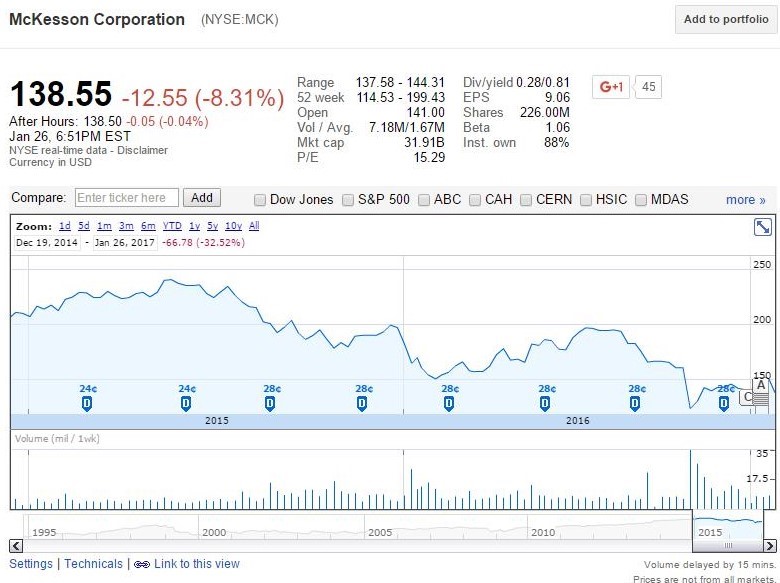
Task: Enable the Dow Jones comparison checkbox
Action: (x=260, y=199)
